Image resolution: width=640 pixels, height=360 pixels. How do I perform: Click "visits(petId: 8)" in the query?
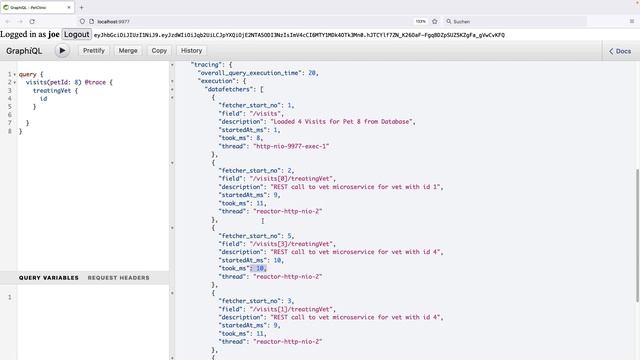click(x=53, y=82)
